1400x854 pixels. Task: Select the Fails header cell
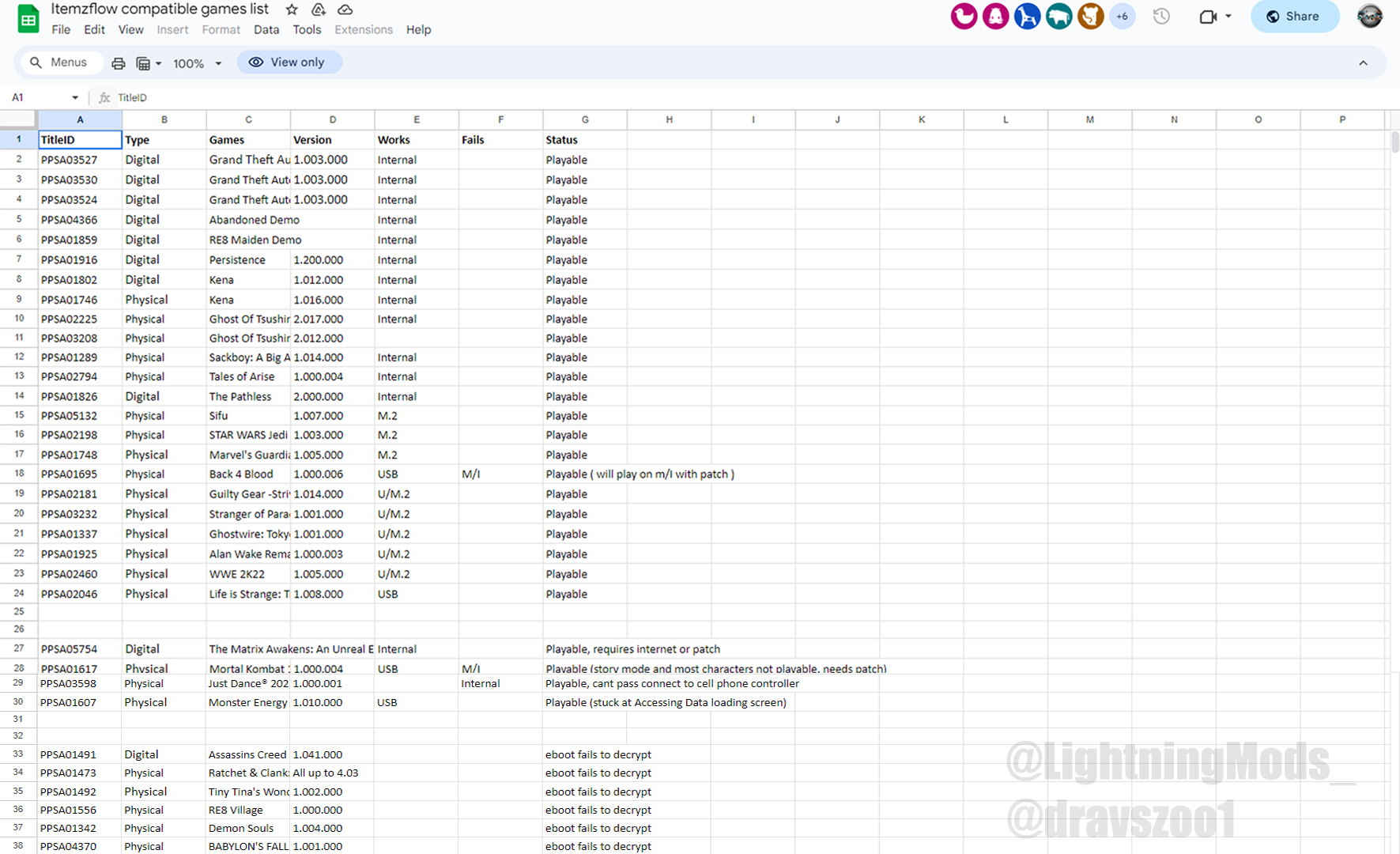[x=500, y=140]
